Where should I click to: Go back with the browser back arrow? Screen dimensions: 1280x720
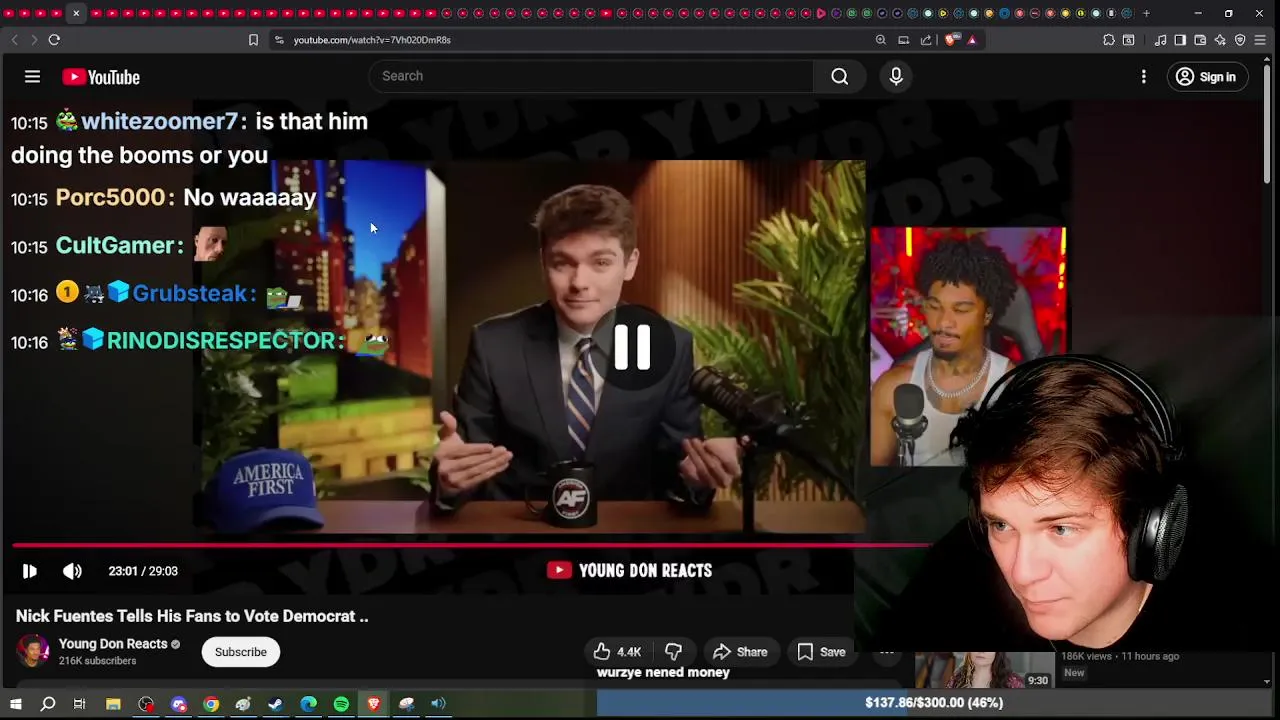pos(14,40)
